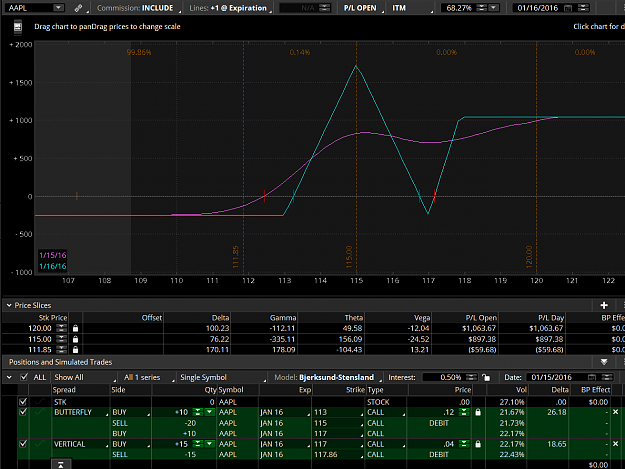Open the BUTTERFLY spread type dropdown
Screen dimensions: 625x469
[80, 412]
